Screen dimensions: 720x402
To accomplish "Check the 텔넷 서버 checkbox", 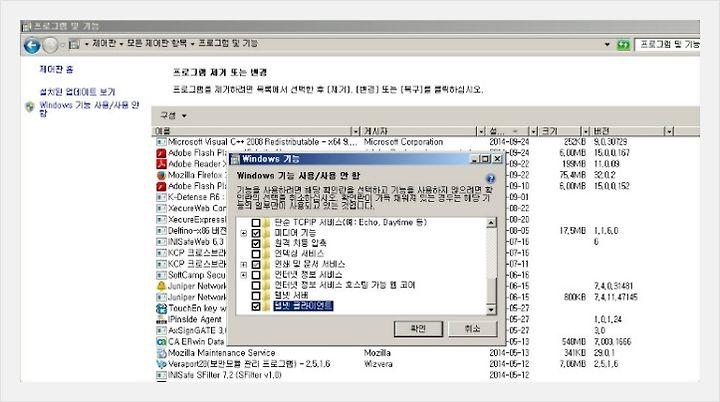I will click(256, 296).
